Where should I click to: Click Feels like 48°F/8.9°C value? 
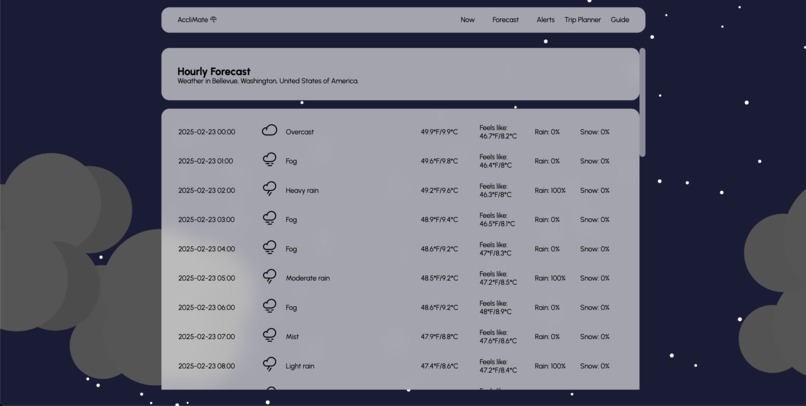point(496,308)
